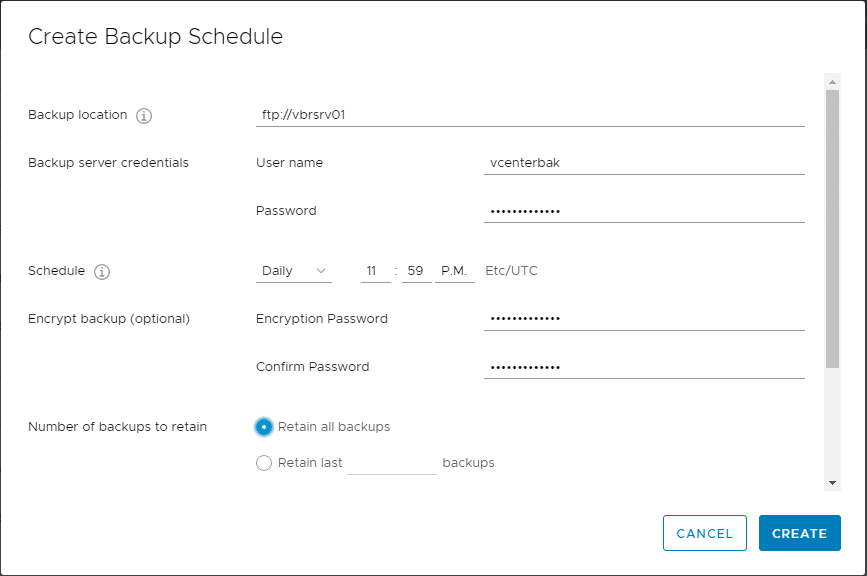867x576 pixels.
Task: Click the P.M. time period field
Action: click(x=454, y=271)
